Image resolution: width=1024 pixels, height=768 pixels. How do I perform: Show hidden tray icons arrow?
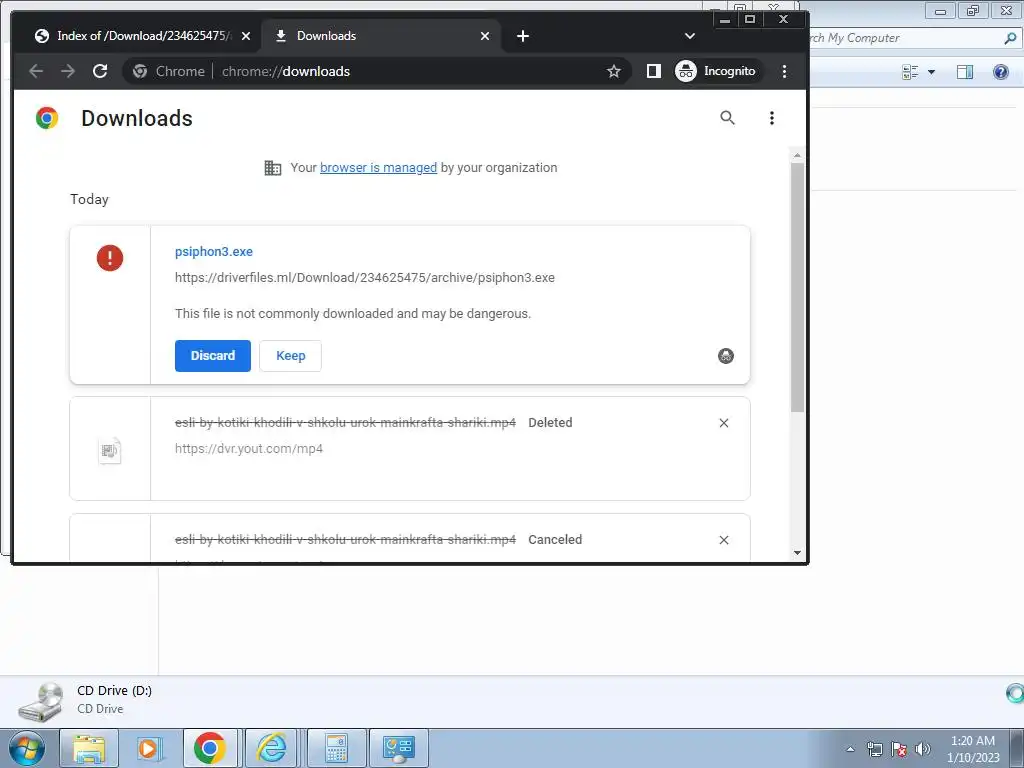(850, 749)
